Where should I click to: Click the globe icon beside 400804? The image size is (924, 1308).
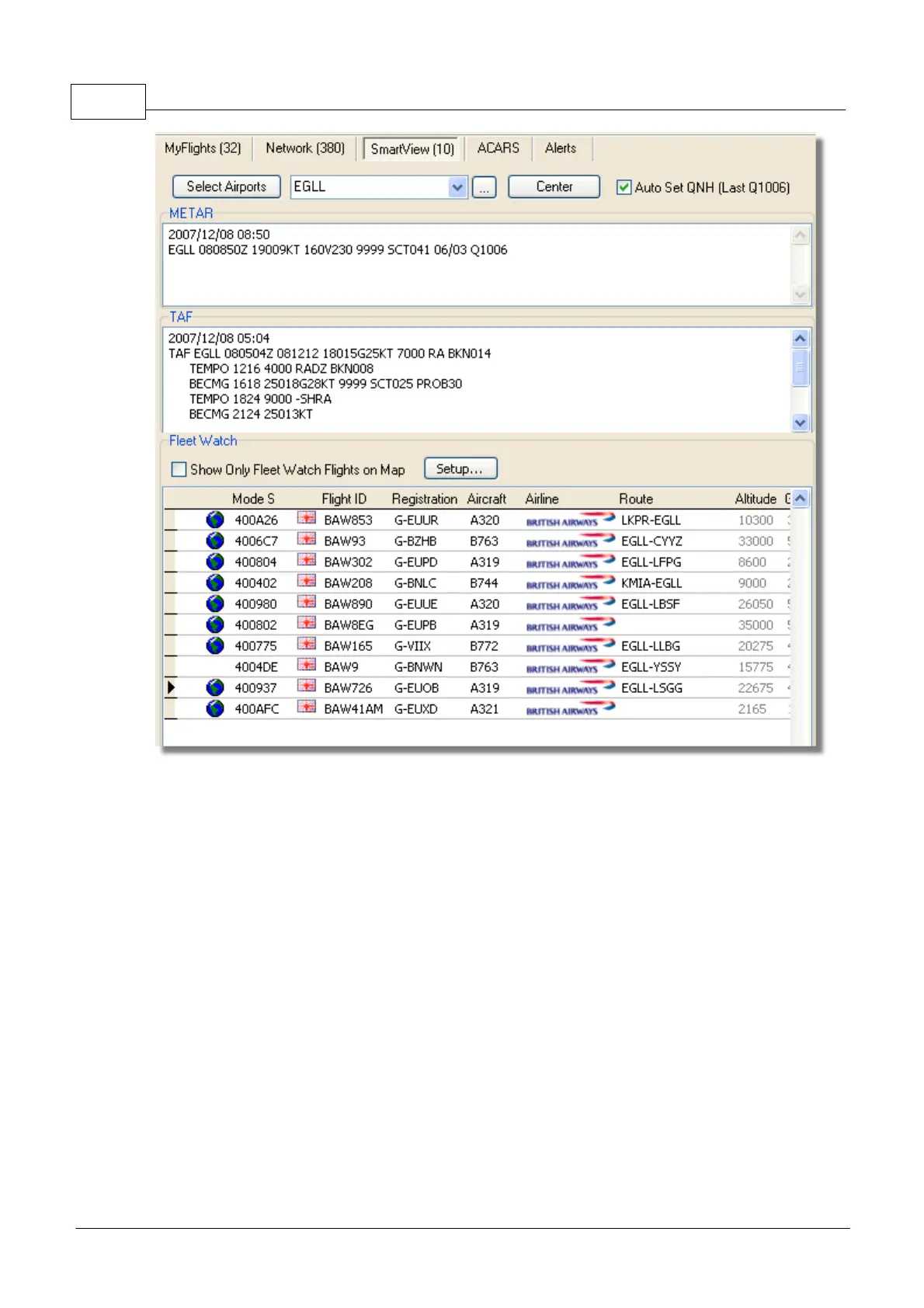[x=215, y=562]
